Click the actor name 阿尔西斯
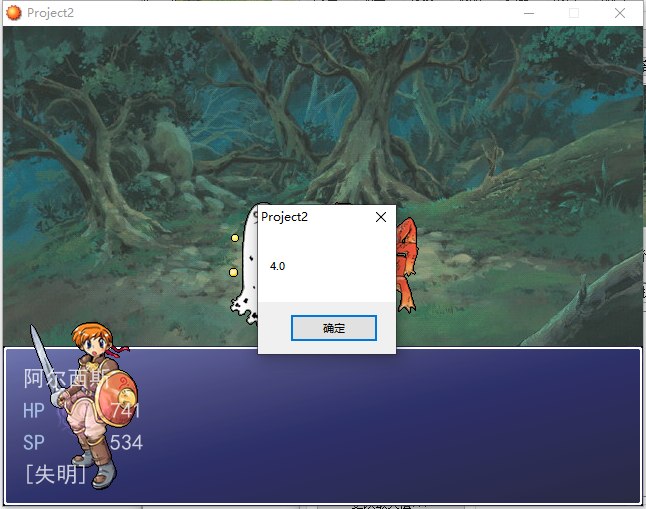Screen dimensions: 646x509 point(66,378)
